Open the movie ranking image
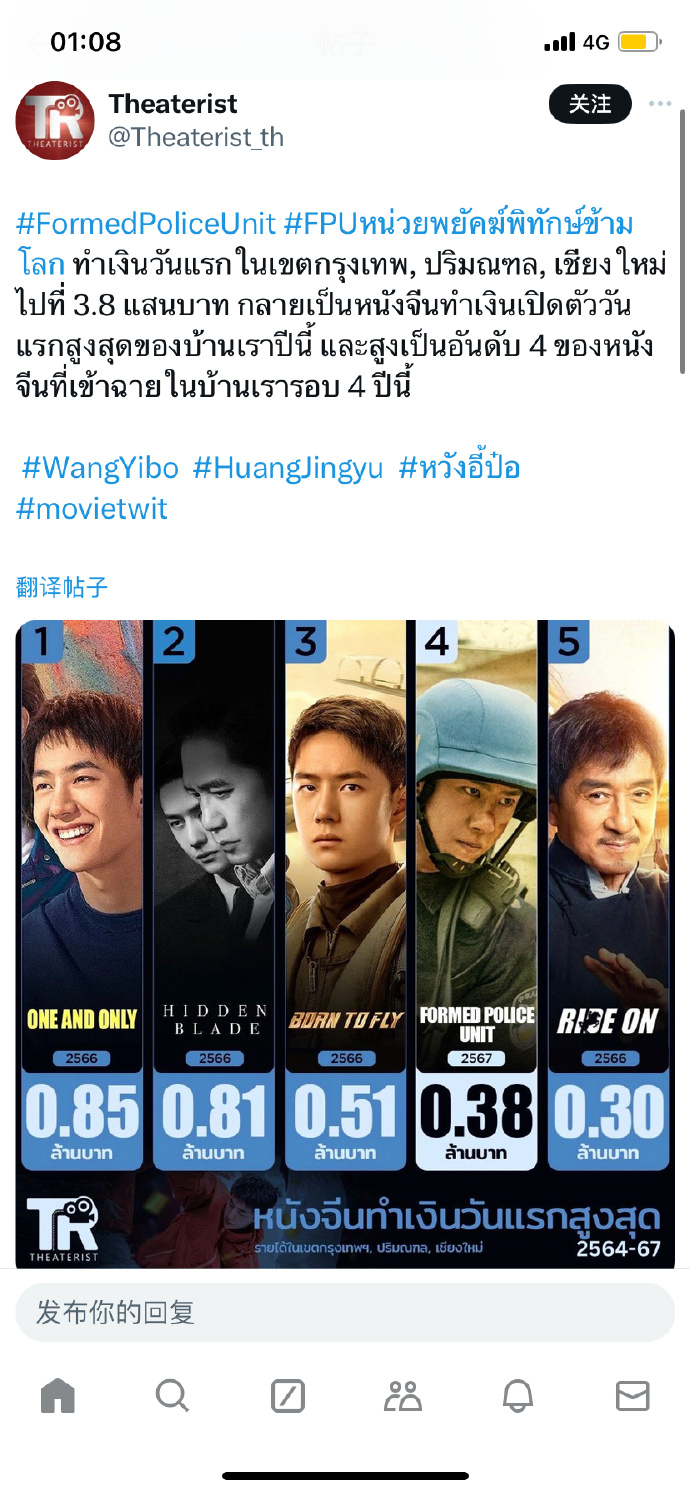The image size is (690, 1493). (x=345, y=945)
